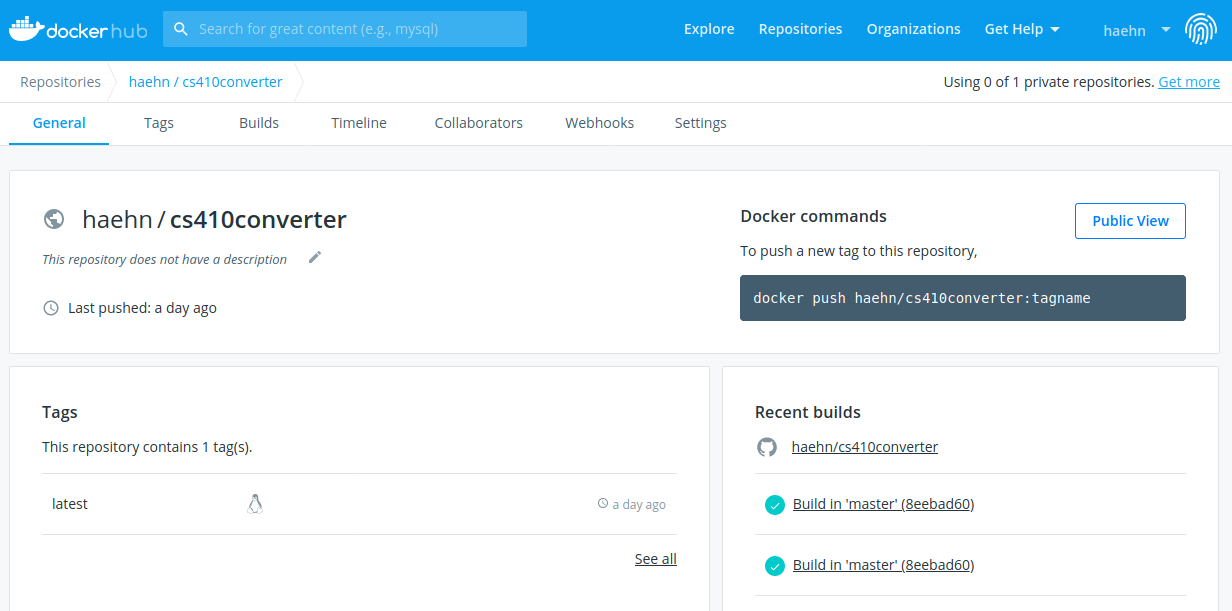Click the See all tags link
This screenshot has width=1232, height=611.
(x=656, y=559)
